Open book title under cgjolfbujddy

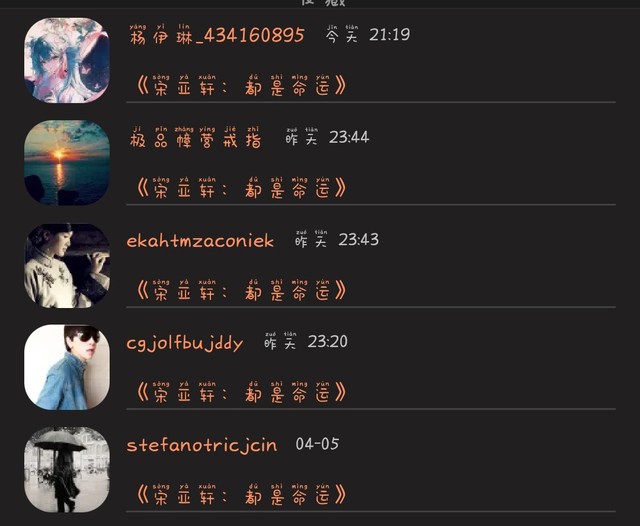(x=241, y=392)
